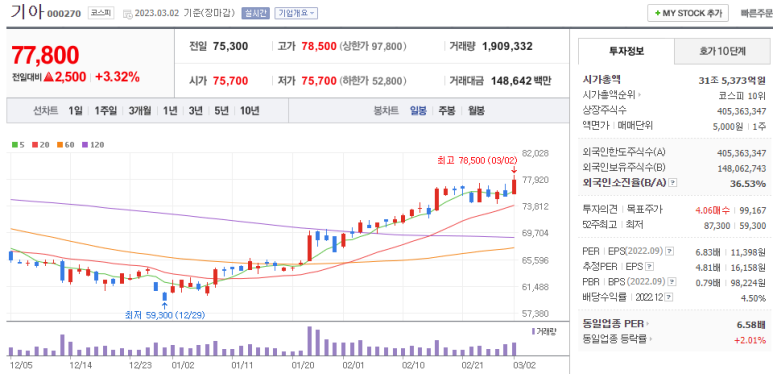
Task: Click the calendar clock icon beside 2023.03.02
Action: (x=127, y=14)
